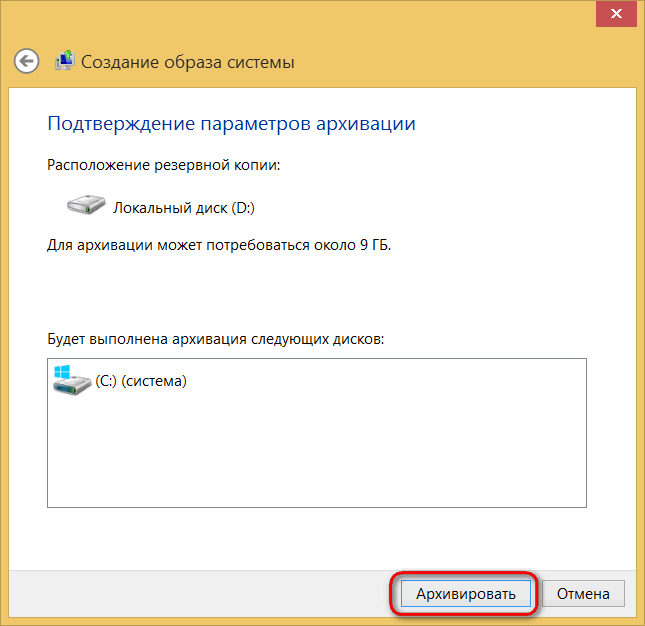Click the Локальный диск (D:) label
Screen dimensions: 645x626
click(184, 208)
